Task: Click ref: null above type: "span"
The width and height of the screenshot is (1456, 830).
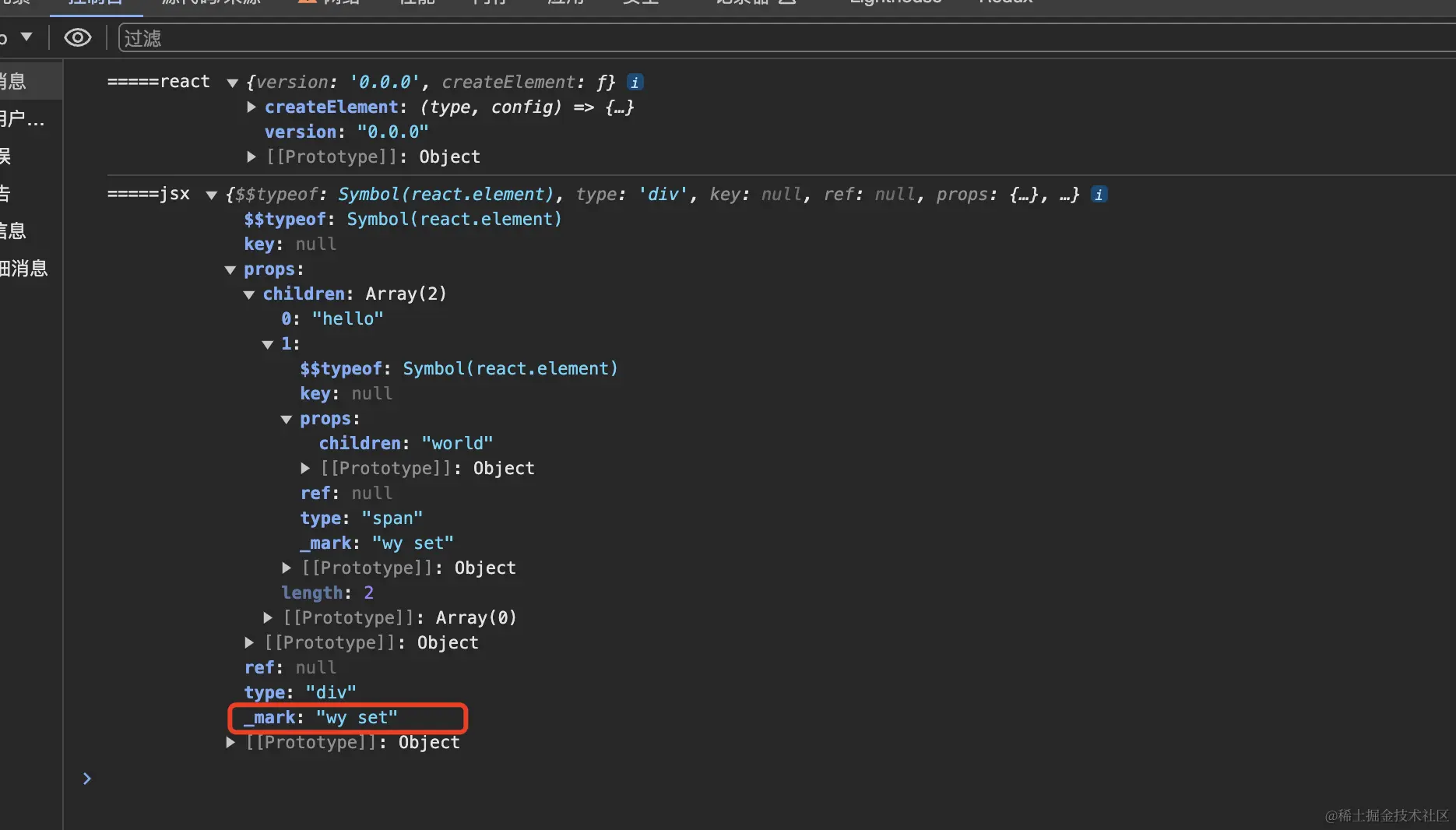Action: coord(346,494)
